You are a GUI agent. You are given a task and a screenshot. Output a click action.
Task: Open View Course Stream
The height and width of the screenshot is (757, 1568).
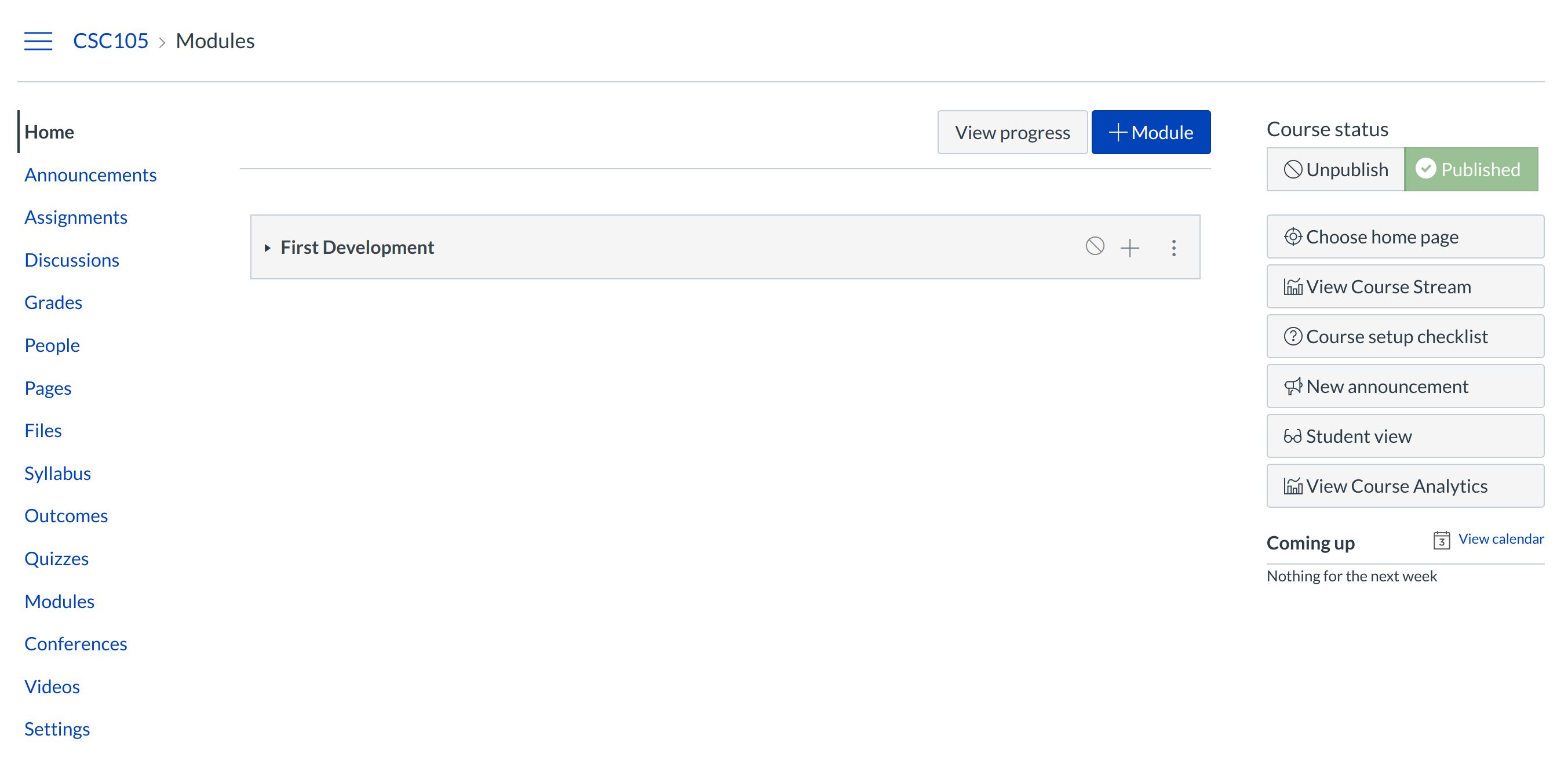[x=1405, y=287]
